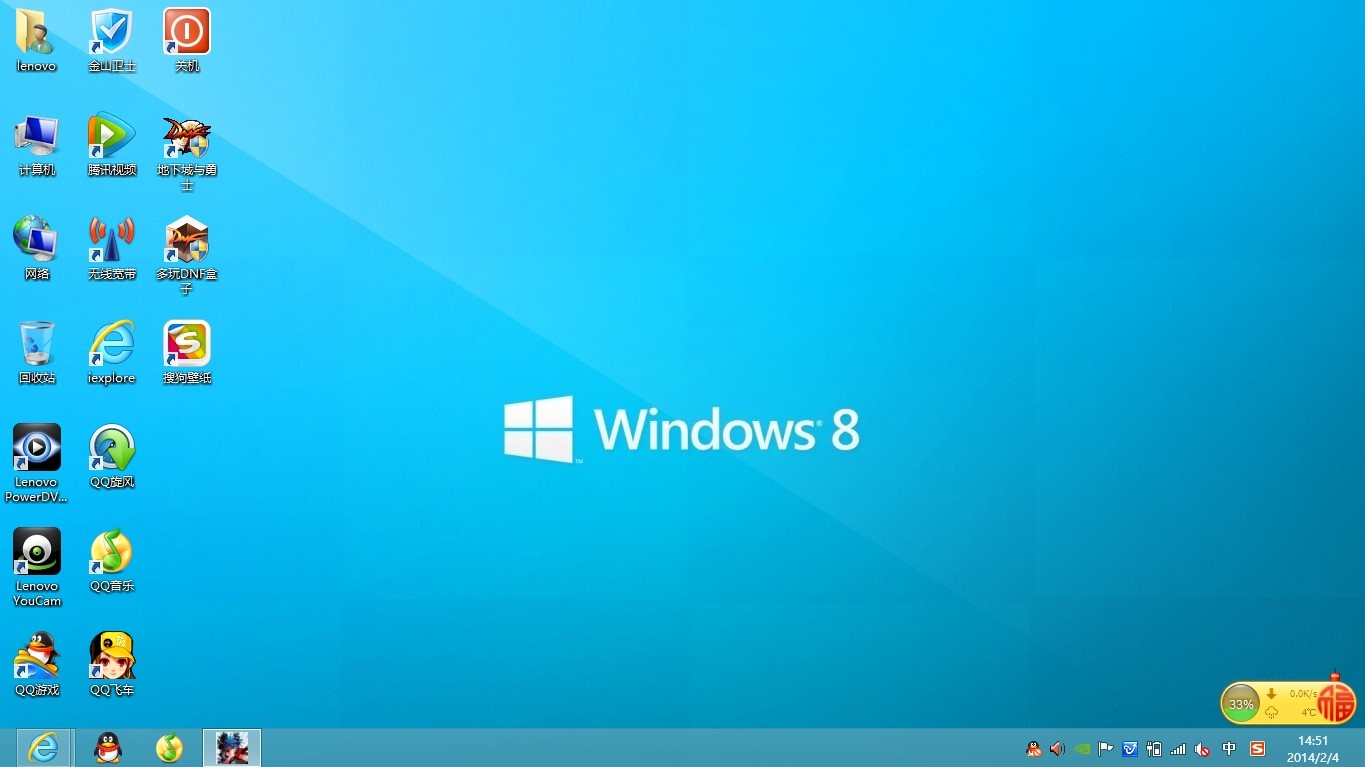This screenshot has height=767, width=1365.
Task: Open the QQ音乐 desktop shortcut
Action: click(x=112, y=560)
